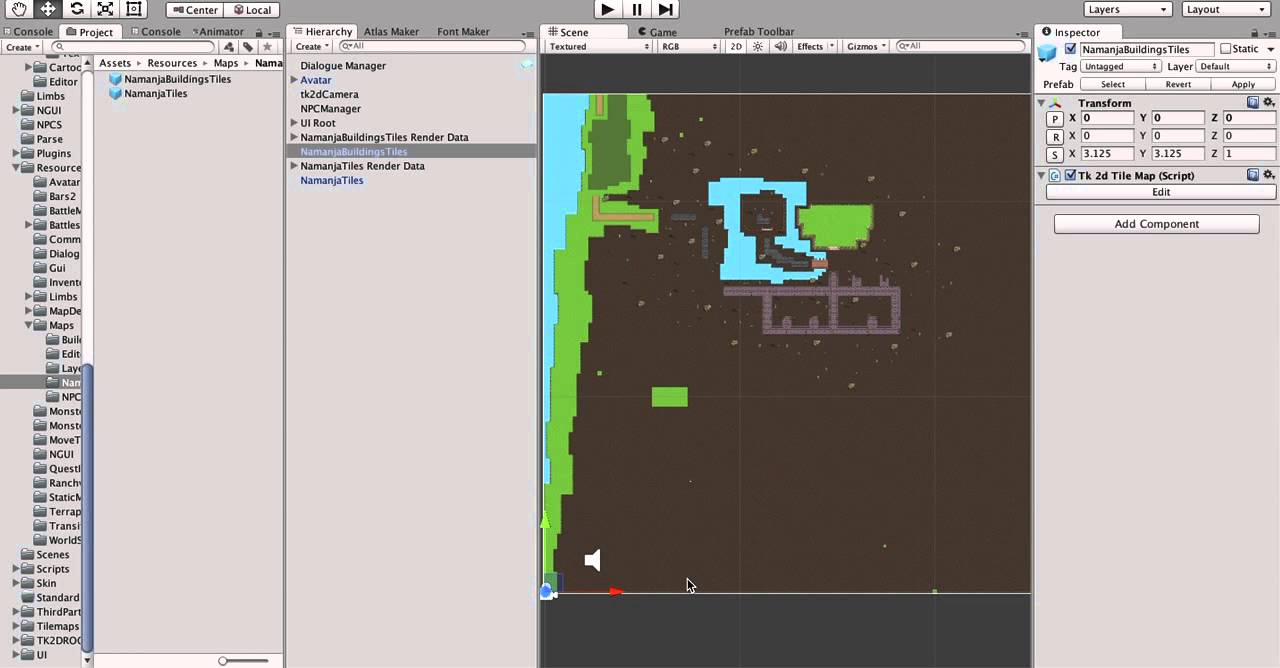The height and width of the screenshot is (668, 1280).
Task: Expand NamanjaBuildingsTiles Render Data in Hierarchy
Action: [294, 137]
